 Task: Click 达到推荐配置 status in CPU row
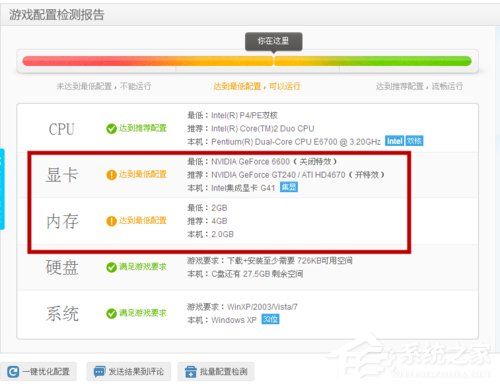coord(143,128)
